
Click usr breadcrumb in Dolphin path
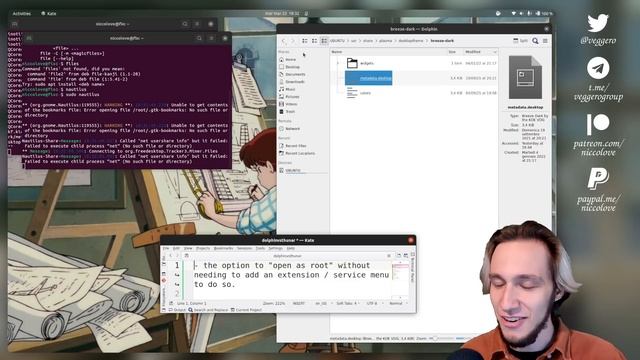(354, 41)
